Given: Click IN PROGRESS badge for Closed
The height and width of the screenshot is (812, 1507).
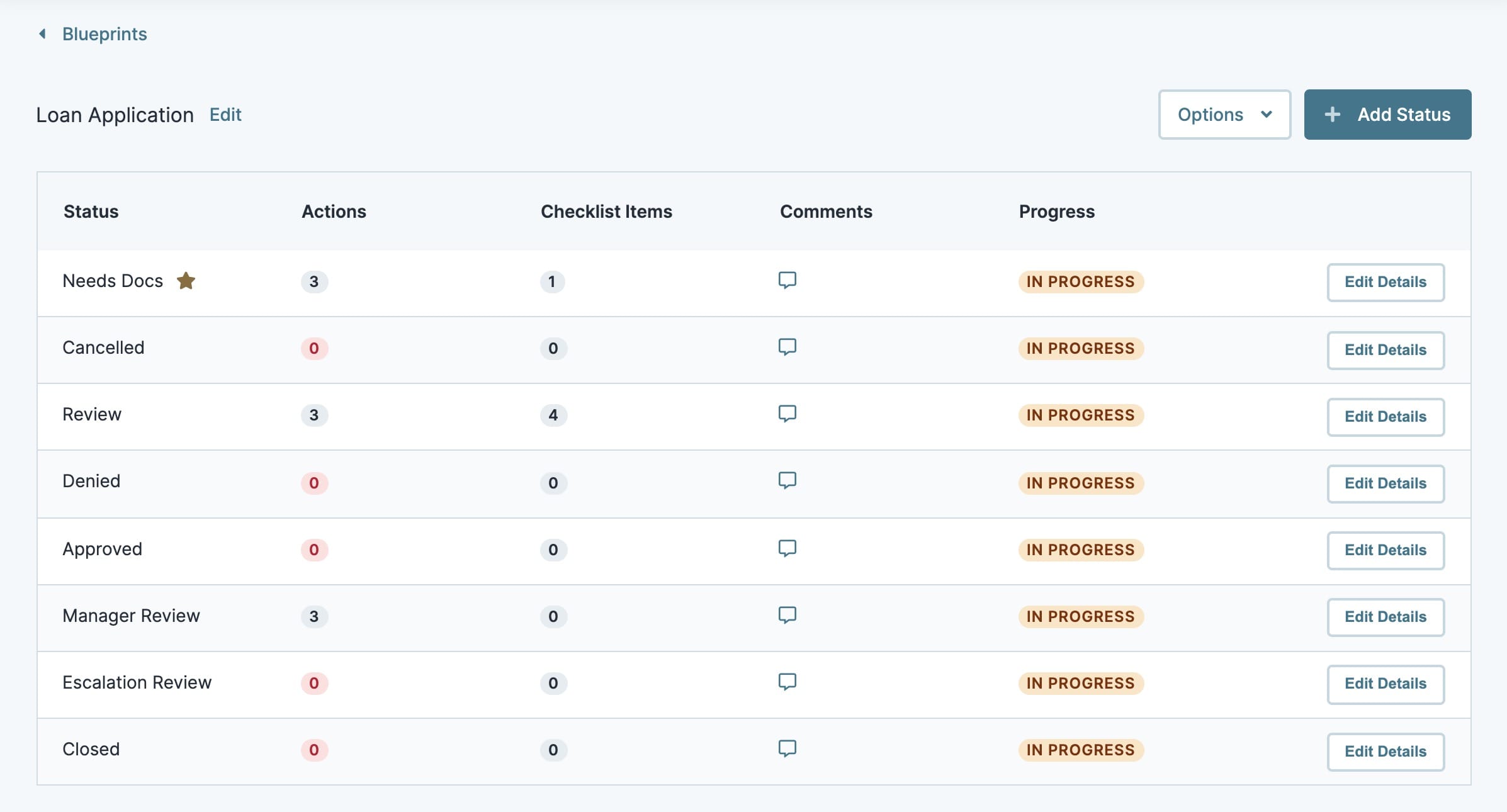Looking at the screenshot, I should point(1081,750).
